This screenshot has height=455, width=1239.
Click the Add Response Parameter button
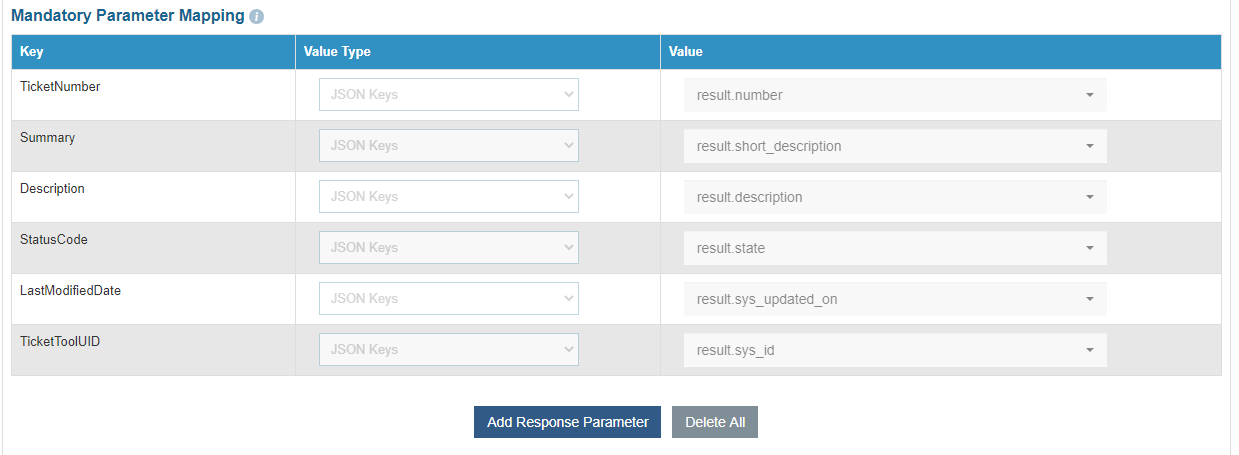[x=567, y=422]
